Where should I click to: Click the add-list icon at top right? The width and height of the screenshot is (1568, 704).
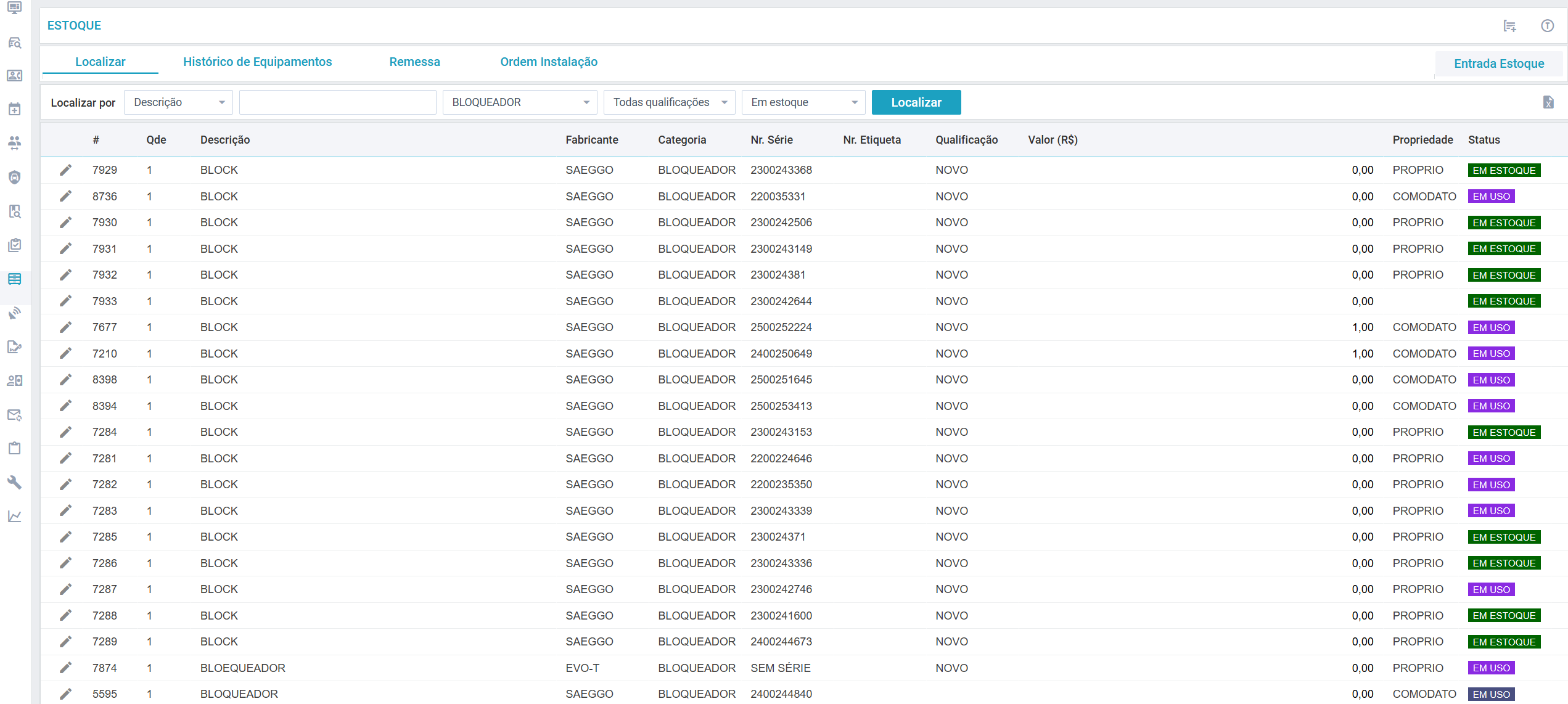coord(1509,26)
